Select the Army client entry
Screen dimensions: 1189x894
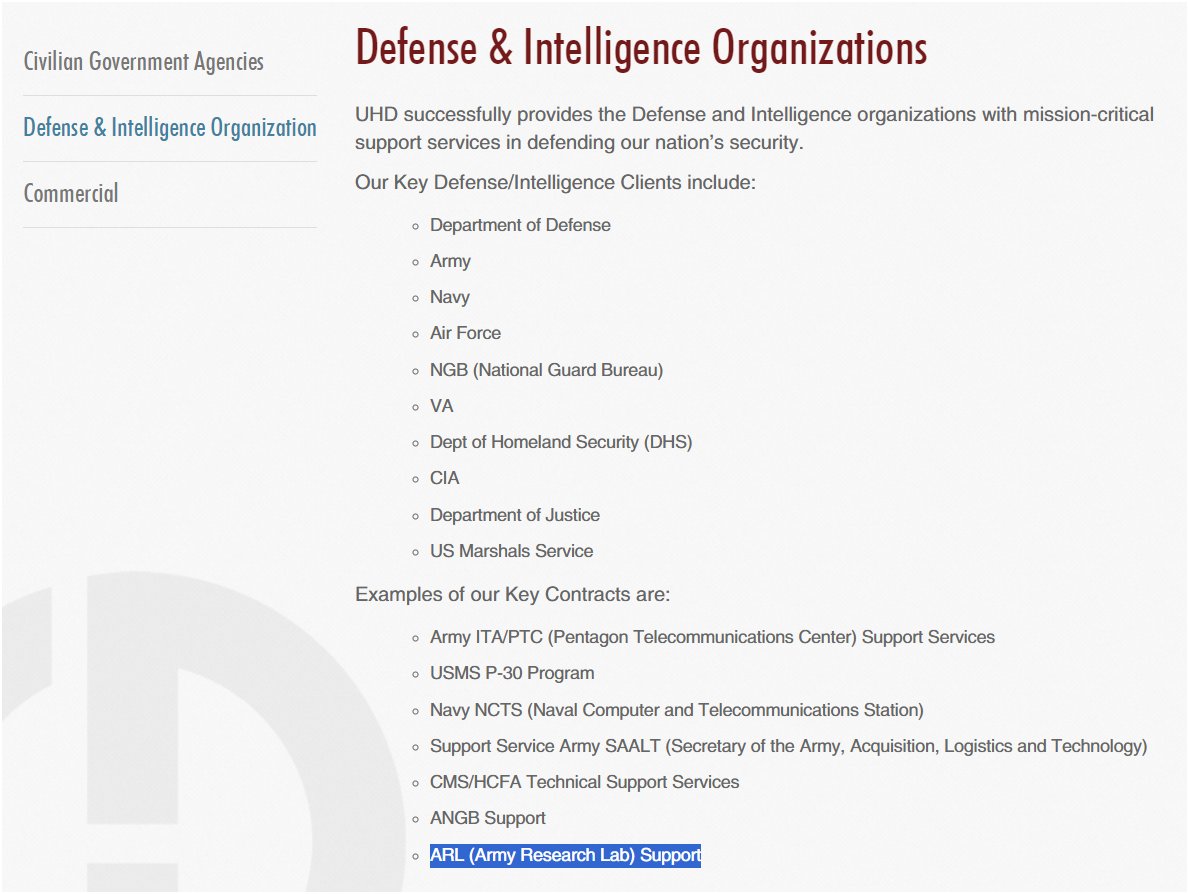tap(450, 261)
